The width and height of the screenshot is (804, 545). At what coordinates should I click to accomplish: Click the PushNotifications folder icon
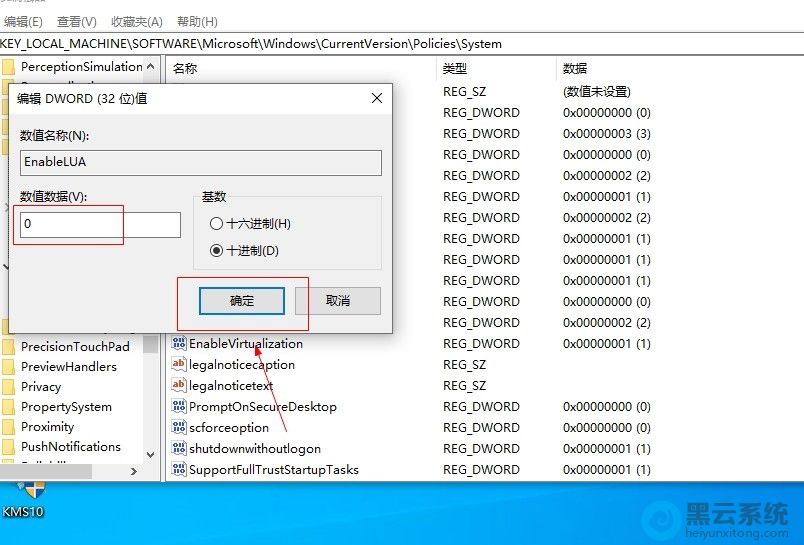[x=8, y=447]
